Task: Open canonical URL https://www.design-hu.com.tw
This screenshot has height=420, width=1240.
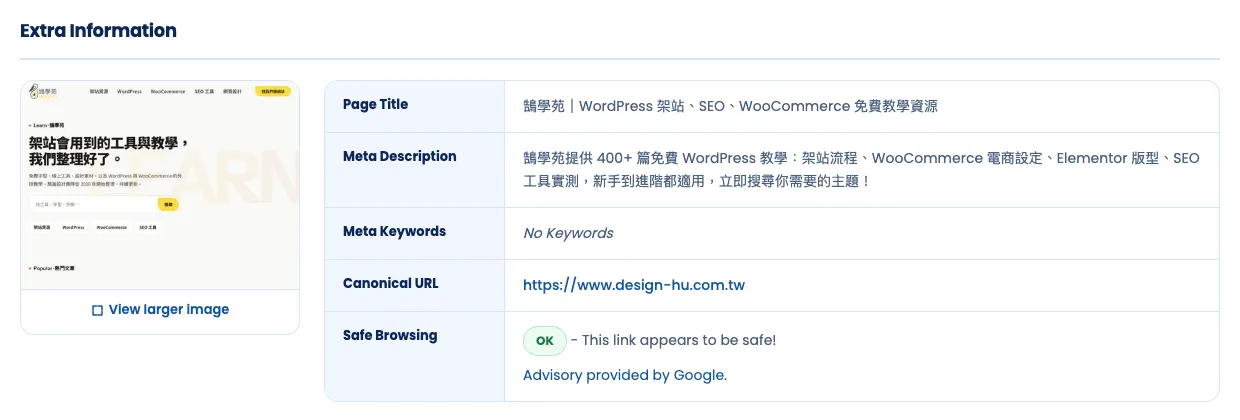Action: coord(634,285)
